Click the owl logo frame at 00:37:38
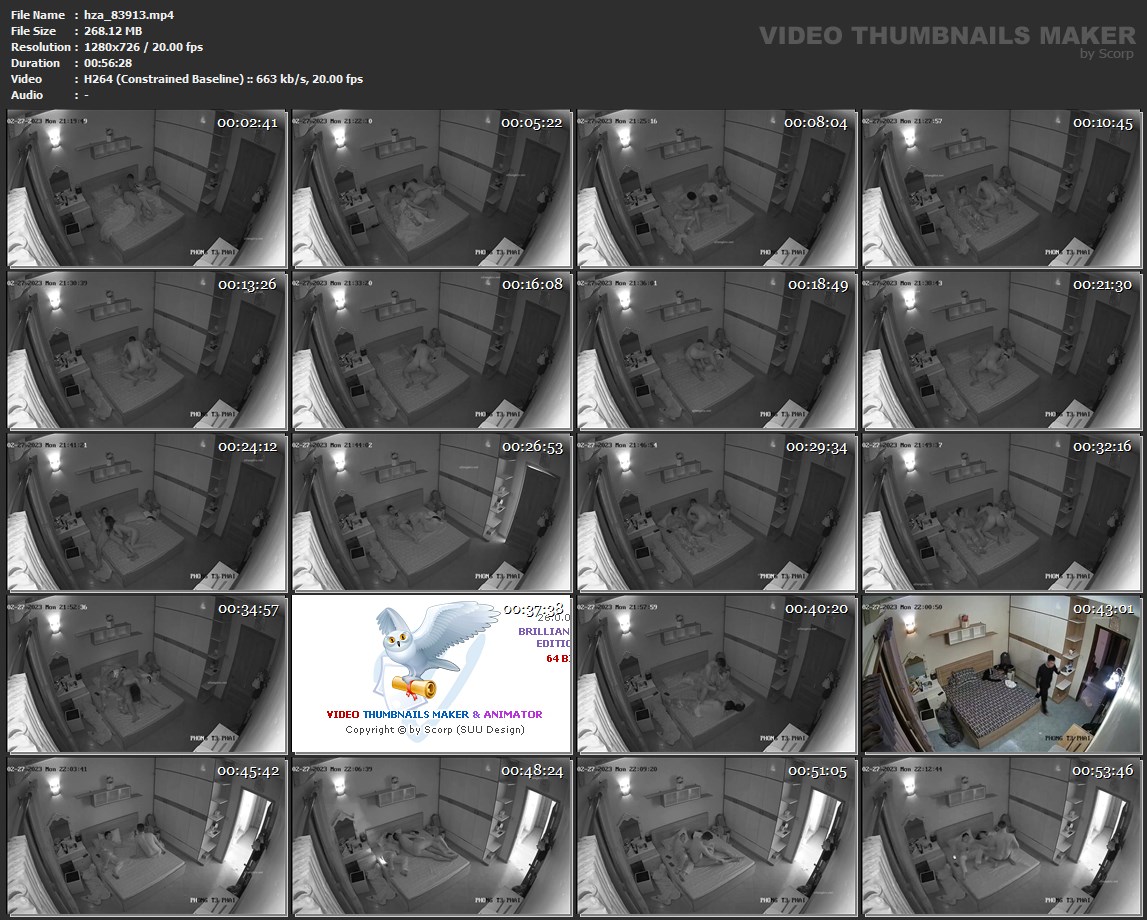The width and height of the screenshot is (1147, 920). click(432, 674)
